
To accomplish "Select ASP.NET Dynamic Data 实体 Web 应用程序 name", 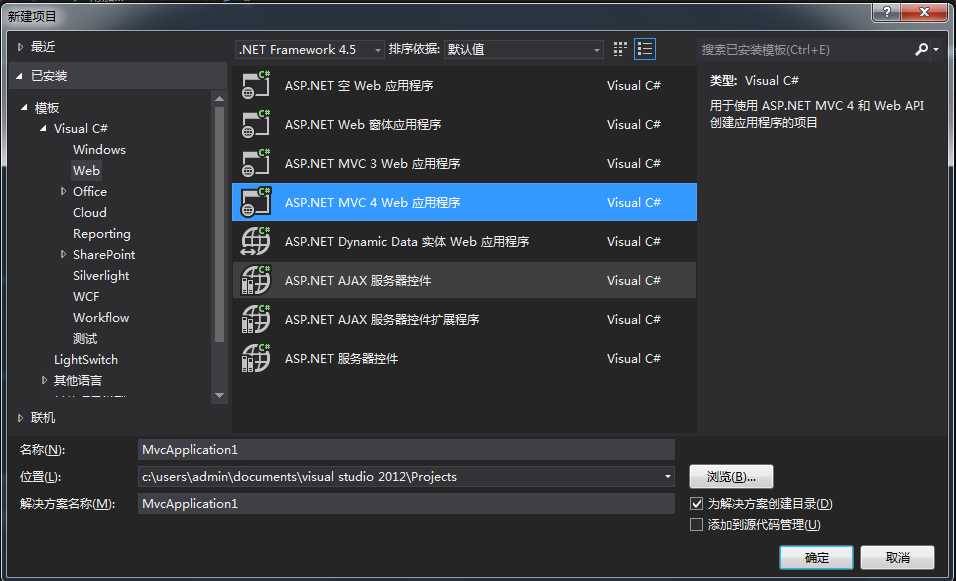I will tap(407, 241).
